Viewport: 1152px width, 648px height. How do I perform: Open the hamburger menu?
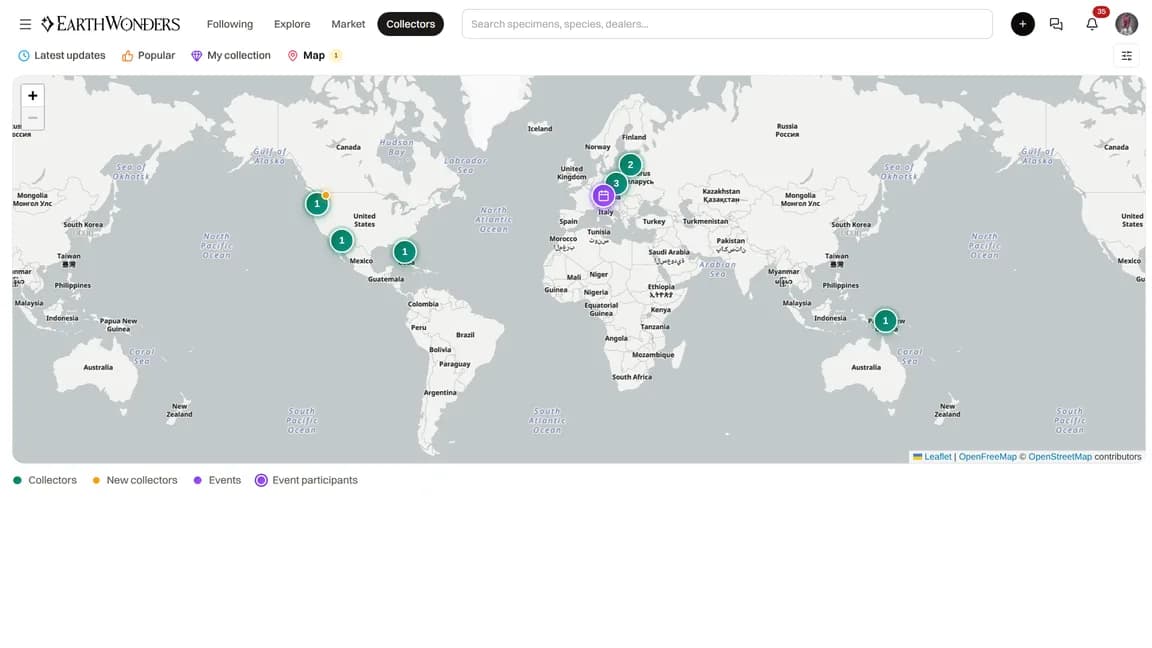(25, 24)
